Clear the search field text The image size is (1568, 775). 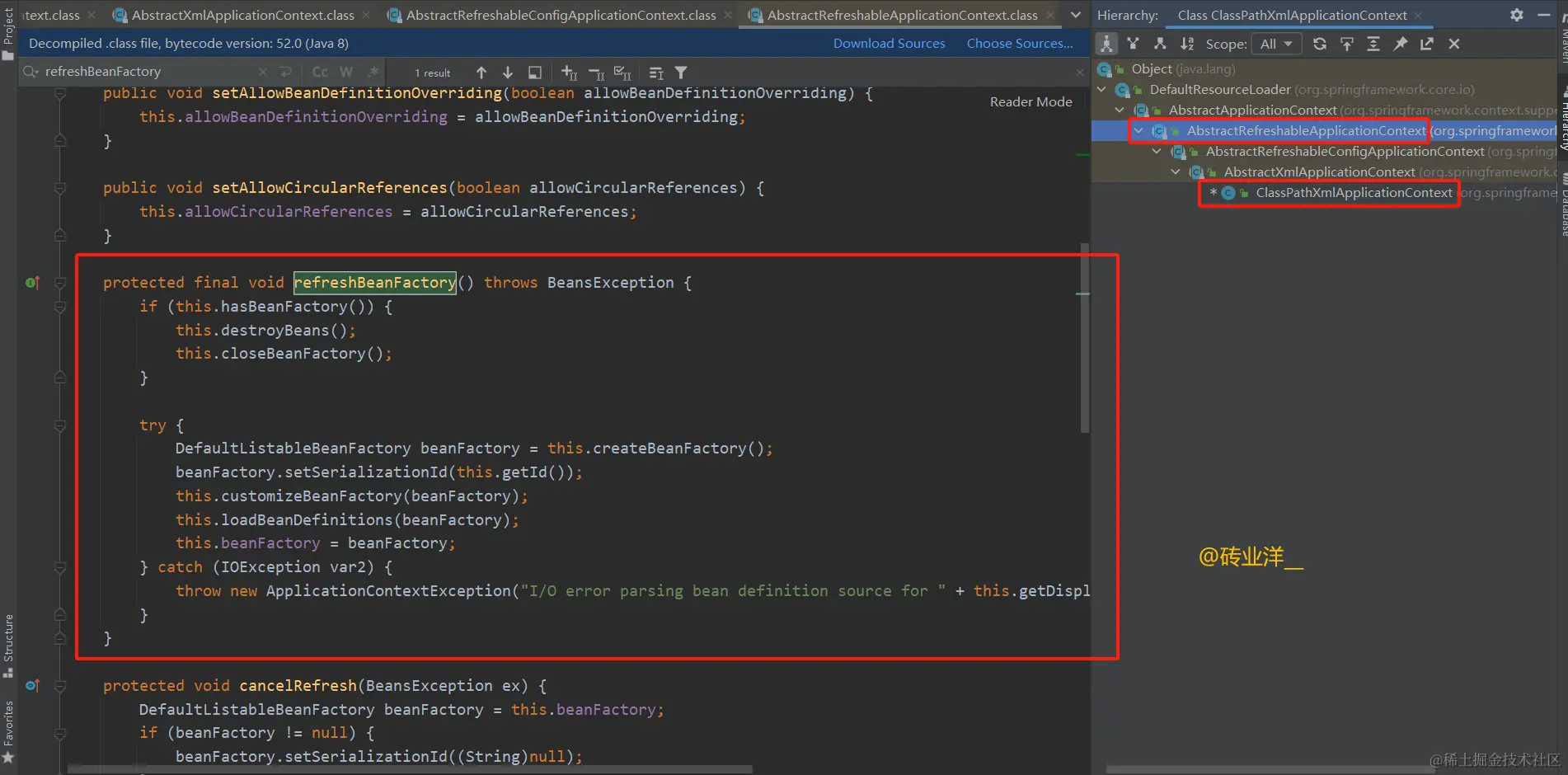coord(263,72)
